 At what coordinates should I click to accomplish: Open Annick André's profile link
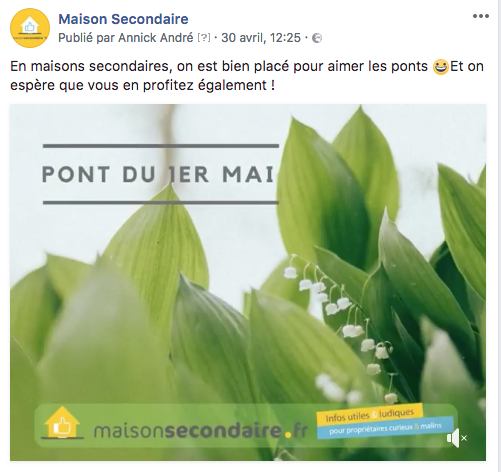[156, 38]
